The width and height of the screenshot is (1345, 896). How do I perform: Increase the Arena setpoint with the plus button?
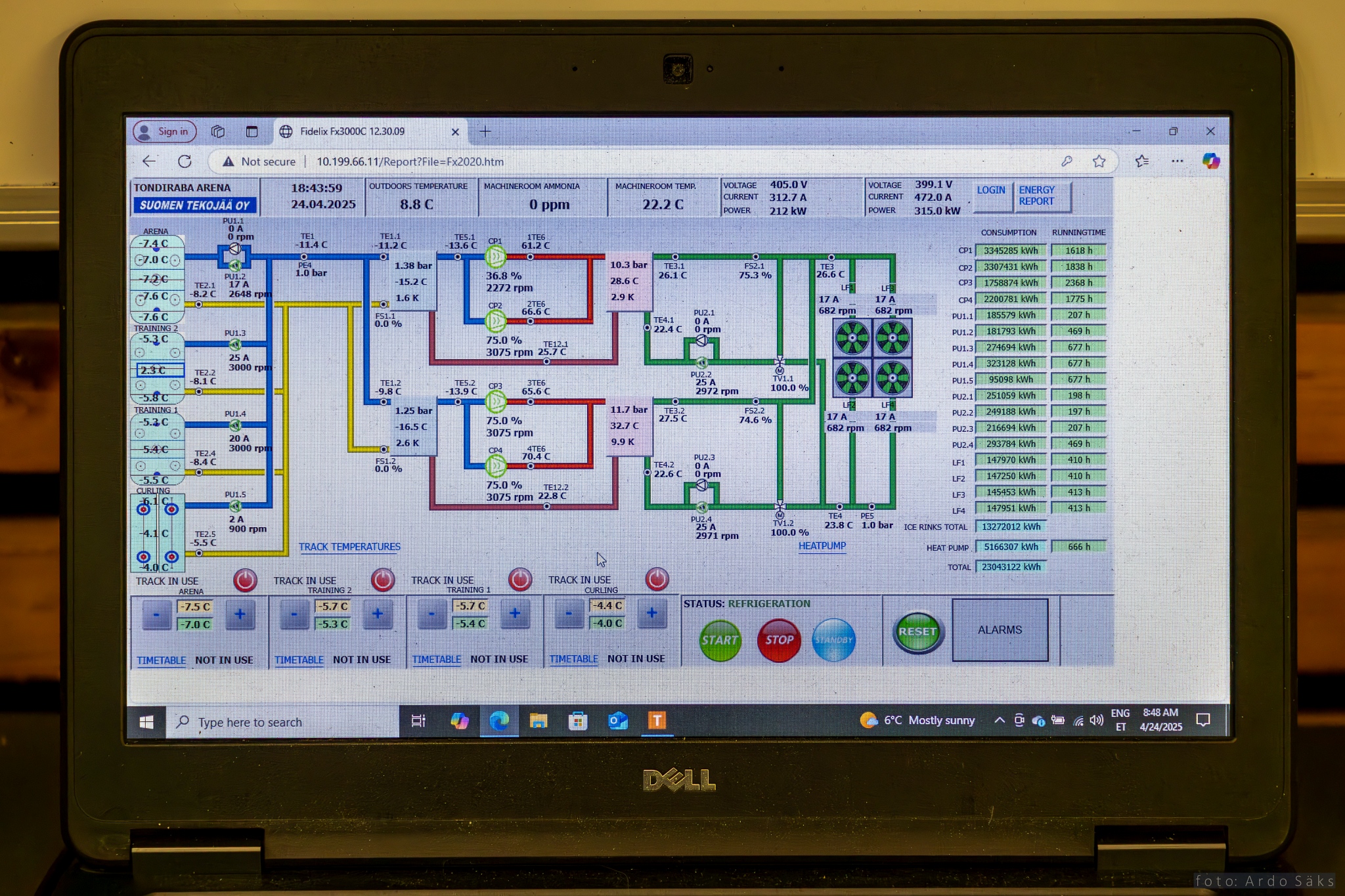coord(240,614)
